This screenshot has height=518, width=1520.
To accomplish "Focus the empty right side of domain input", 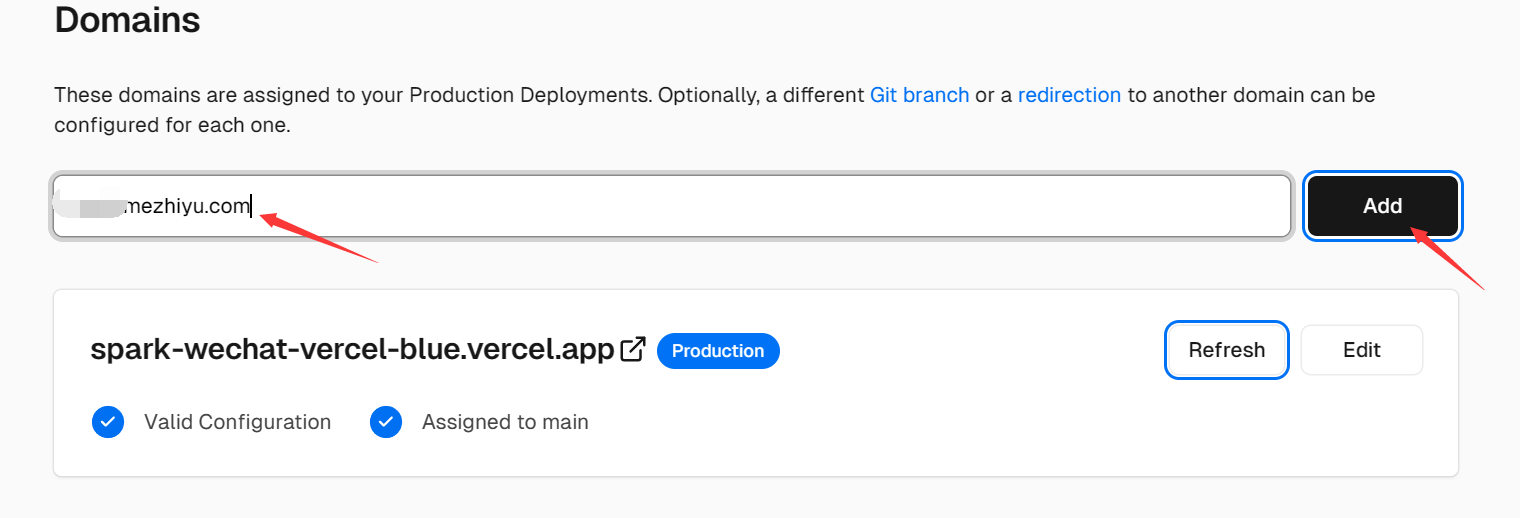I will [x=800, y=207].
